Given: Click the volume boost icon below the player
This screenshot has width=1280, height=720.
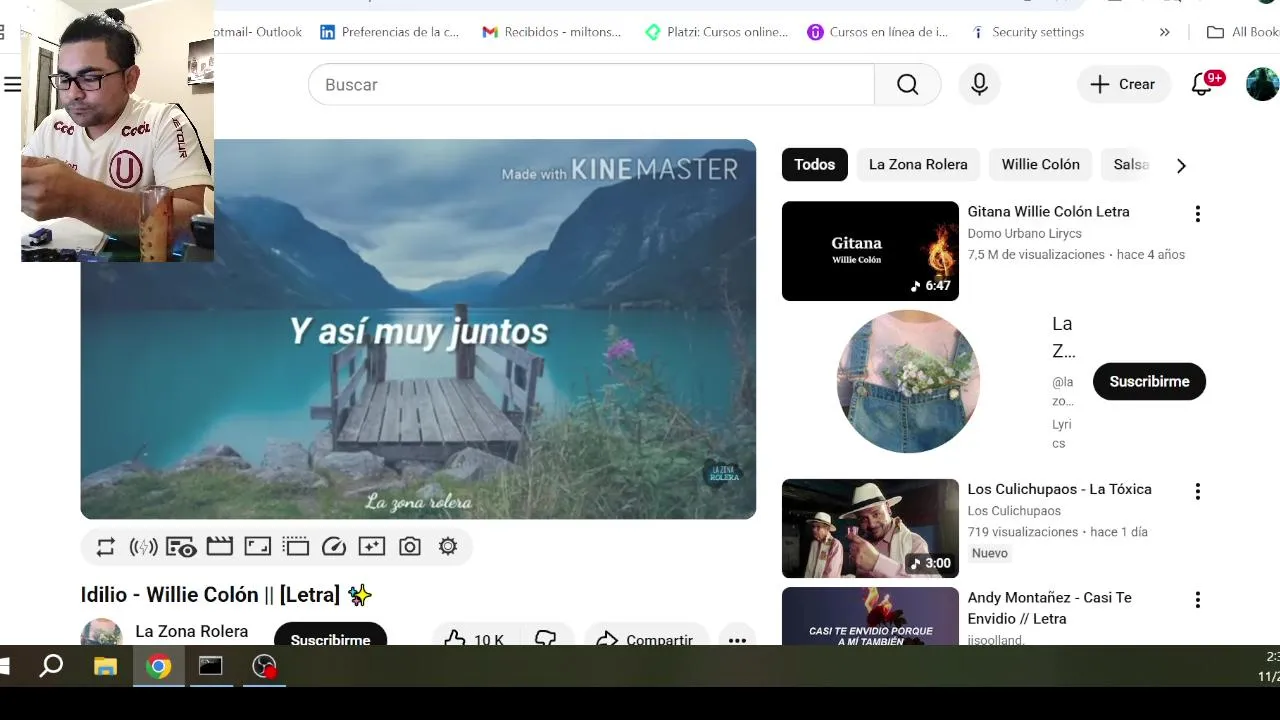Looking at the screenshot, I should tap(143, 547).
